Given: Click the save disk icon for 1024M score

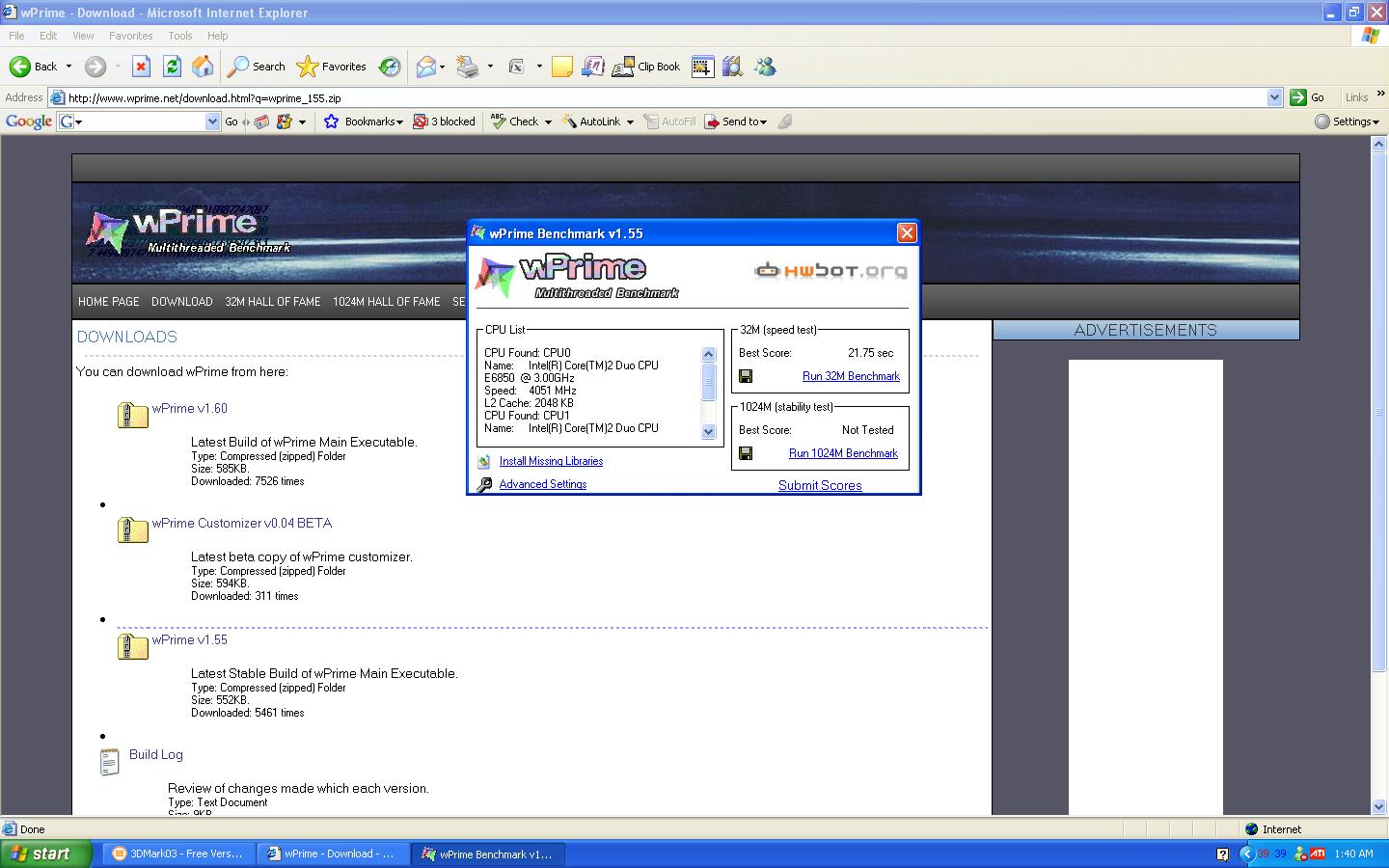Looking at the screenshot, I should point(746,453).
